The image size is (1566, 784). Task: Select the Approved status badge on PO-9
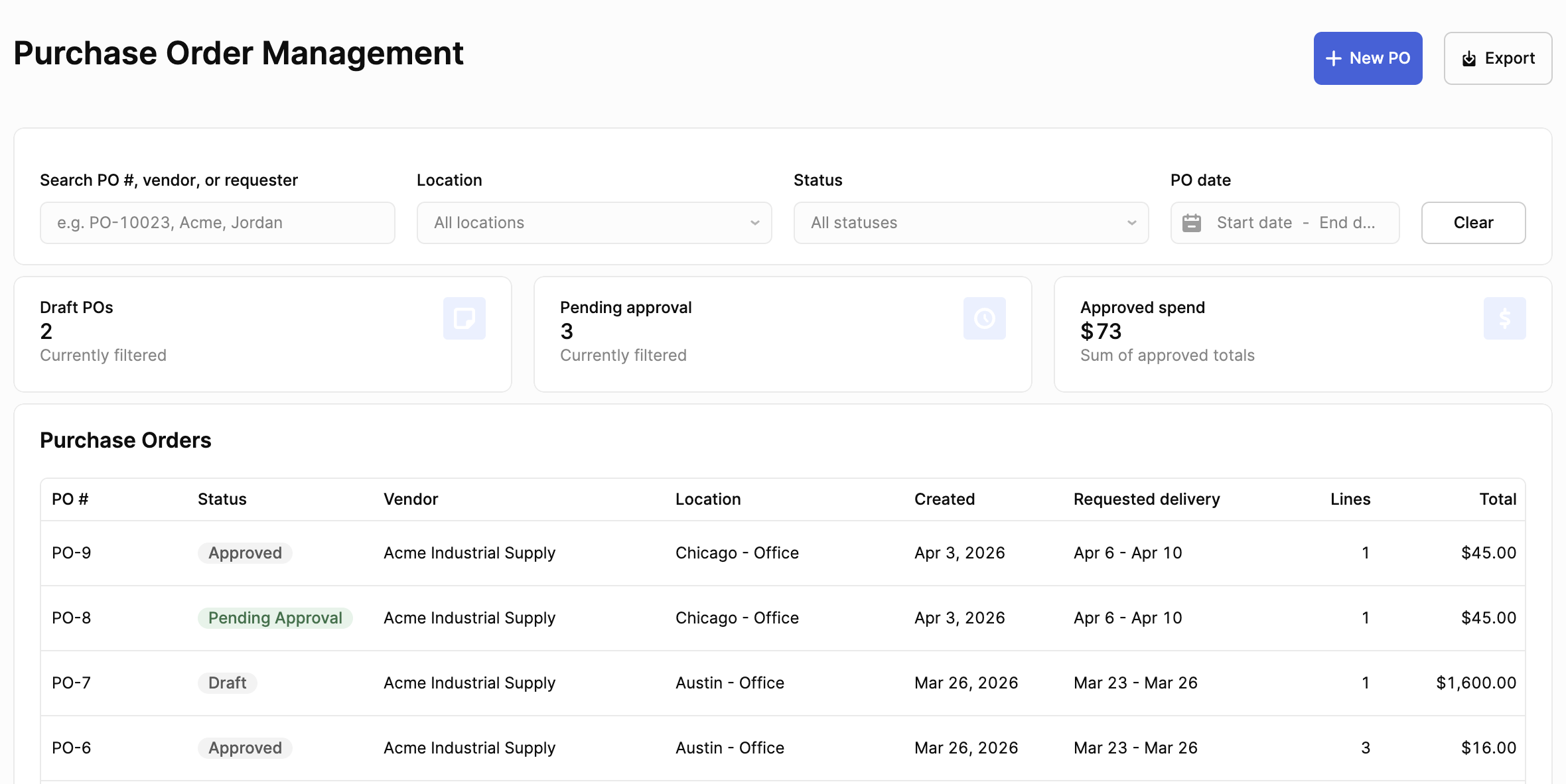244,553
